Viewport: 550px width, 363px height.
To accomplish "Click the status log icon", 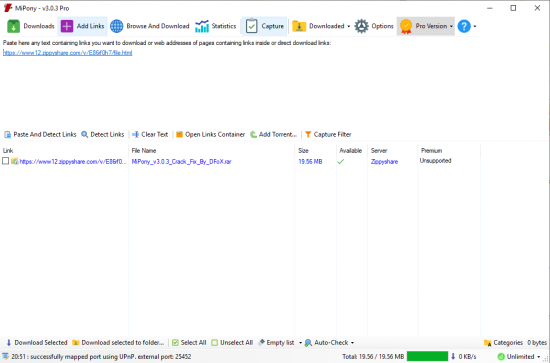I will click(x=5, y=356).
